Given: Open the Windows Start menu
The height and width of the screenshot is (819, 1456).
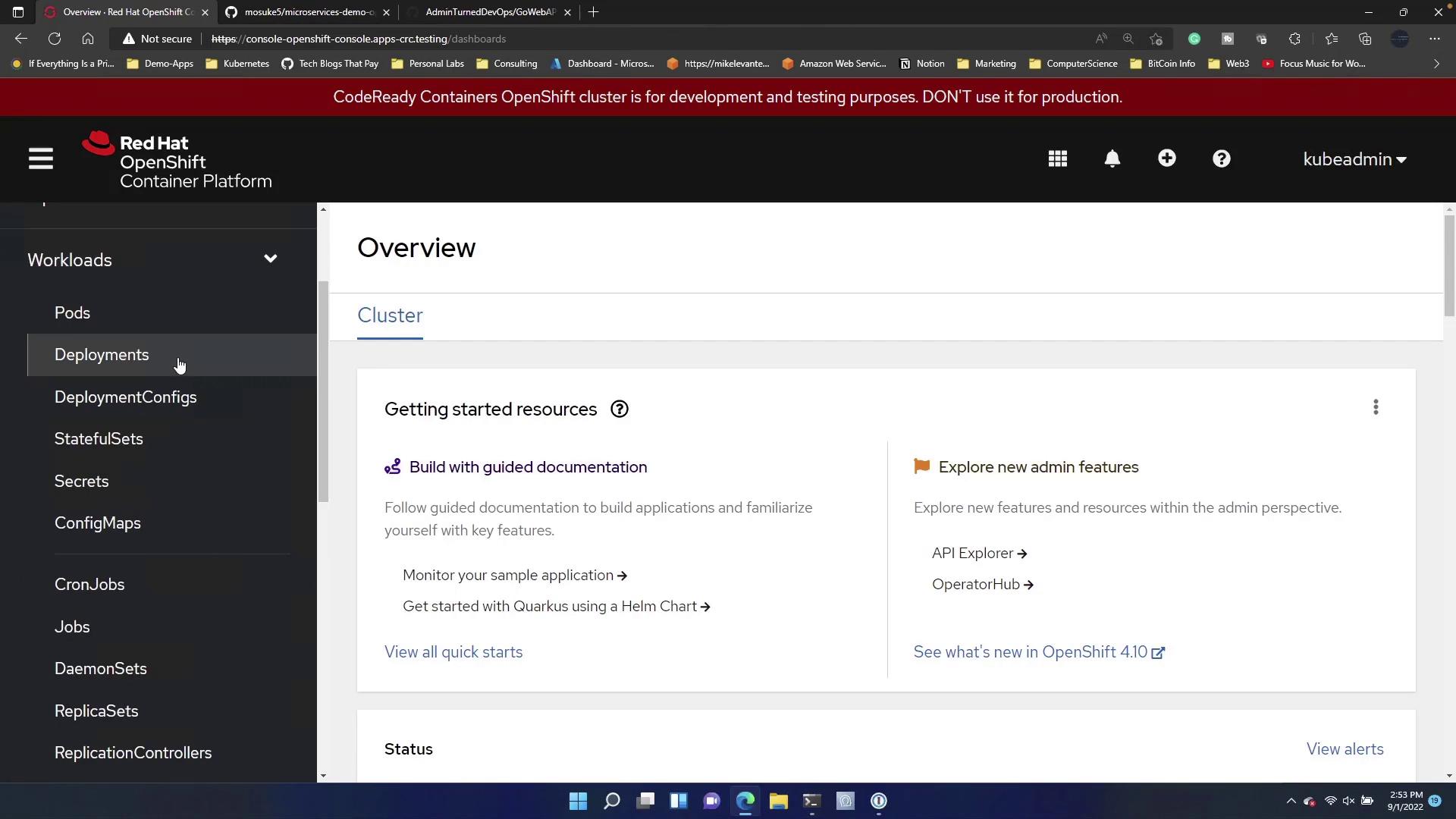Looking at the screenshot, I should 578,801.
